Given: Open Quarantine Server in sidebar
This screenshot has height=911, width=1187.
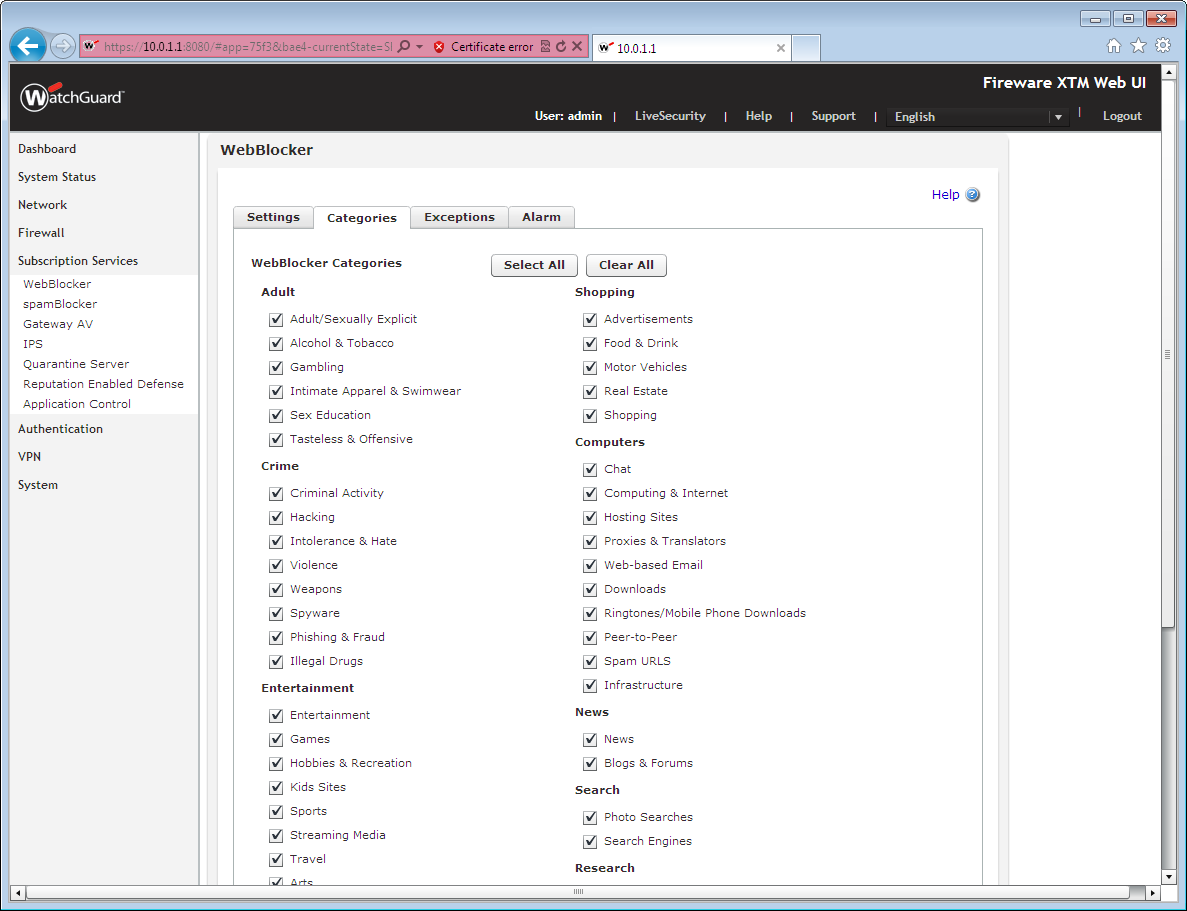Looking at the screenshot, I should (x=76, y=364).
